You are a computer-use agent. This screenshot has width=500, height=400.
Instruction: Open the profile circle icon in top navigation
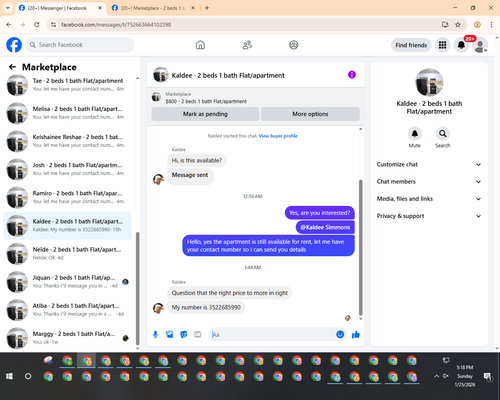(294, 45)
